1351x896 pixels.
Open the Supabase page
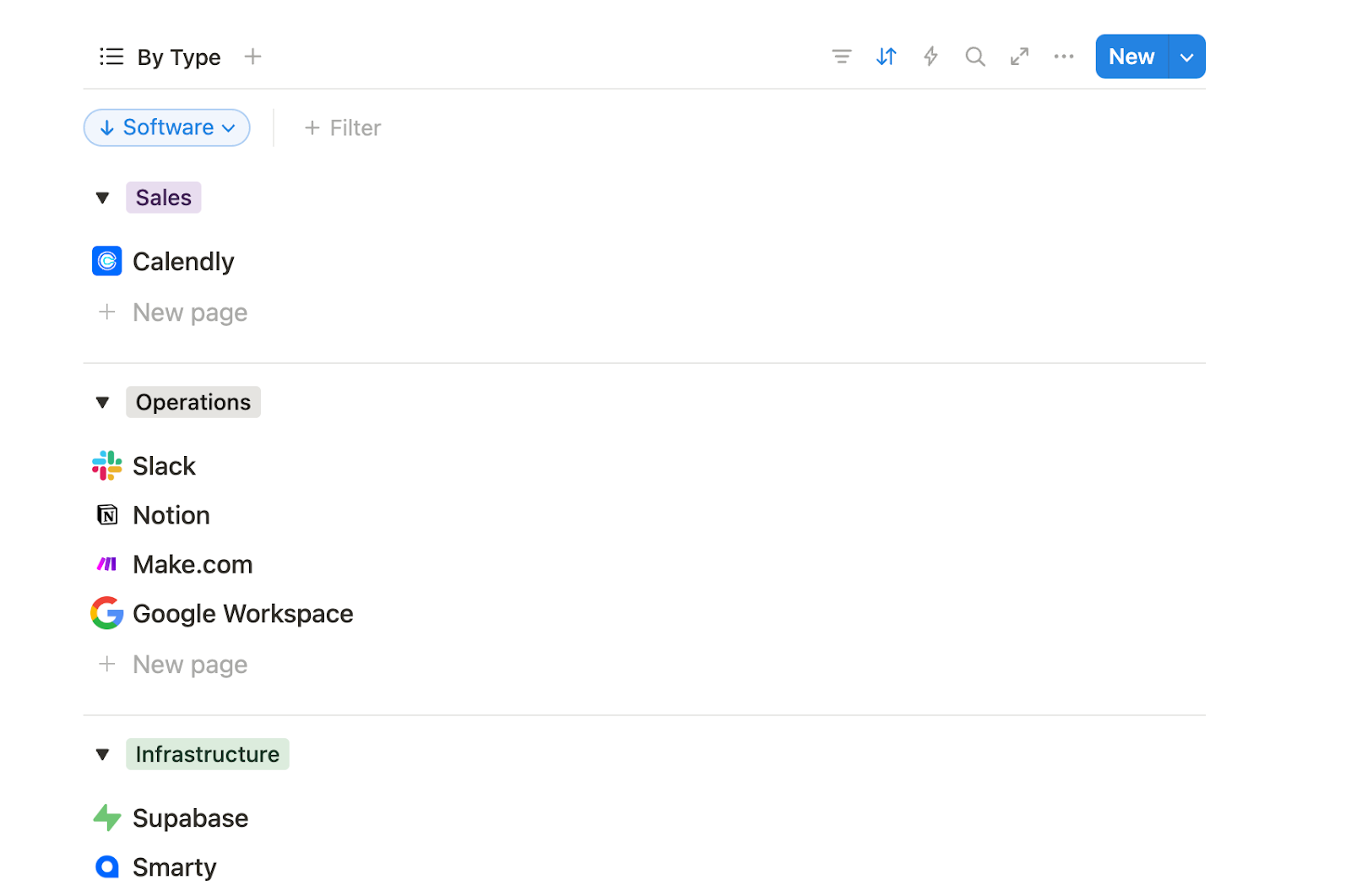[x=190, y=818]
